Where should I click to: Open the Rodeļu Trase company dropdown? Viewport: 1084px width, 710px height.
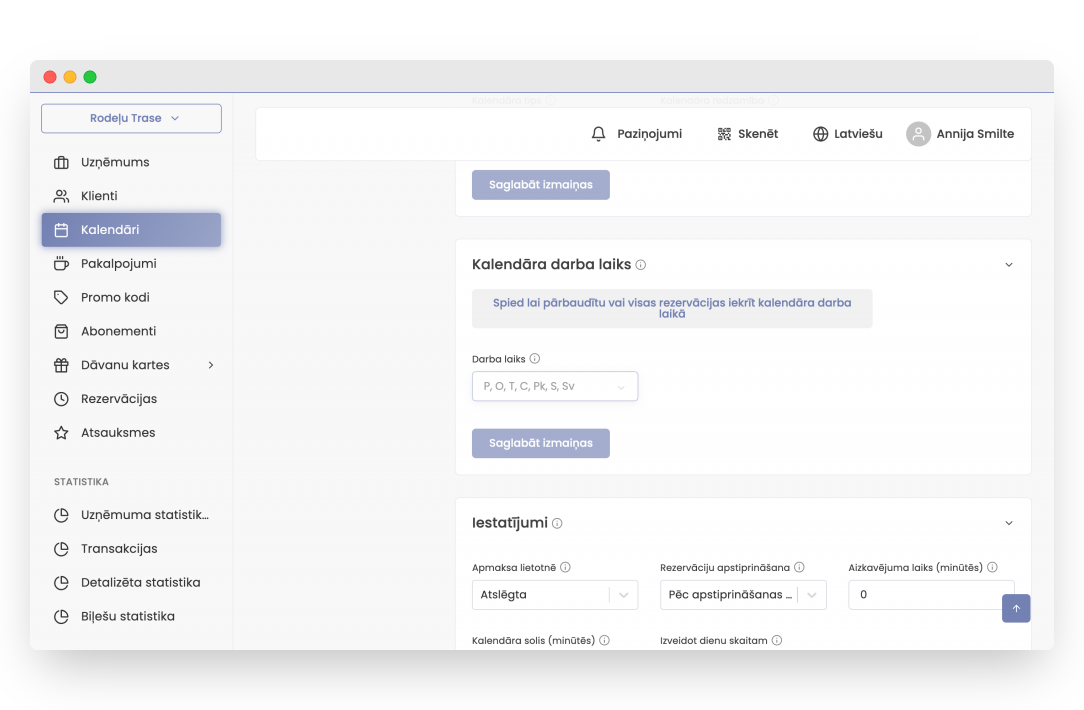pyautogui.click(x=131, y=118)
